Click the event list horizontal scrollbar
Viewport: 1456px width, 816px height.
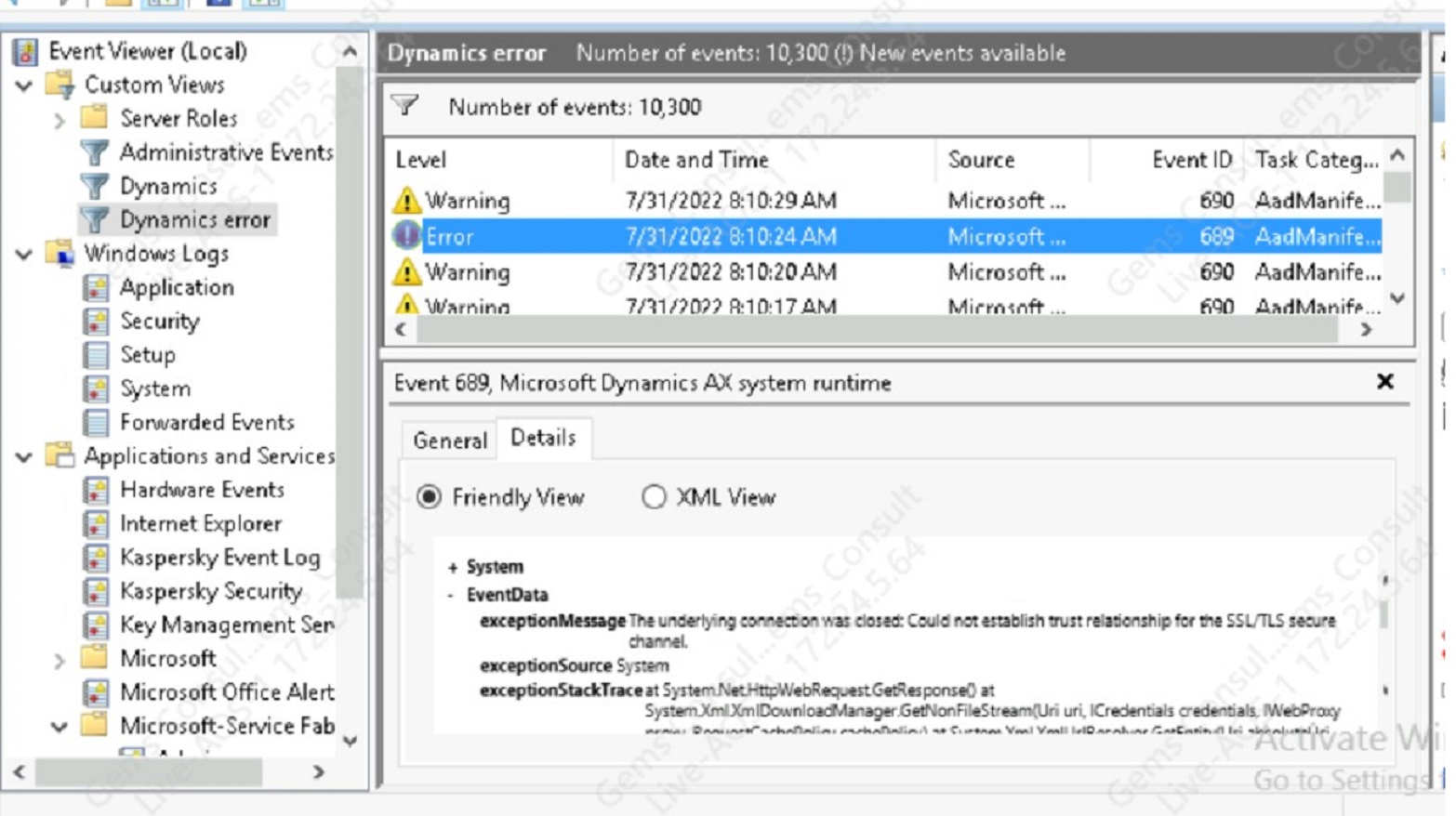[x=876, y=329]
